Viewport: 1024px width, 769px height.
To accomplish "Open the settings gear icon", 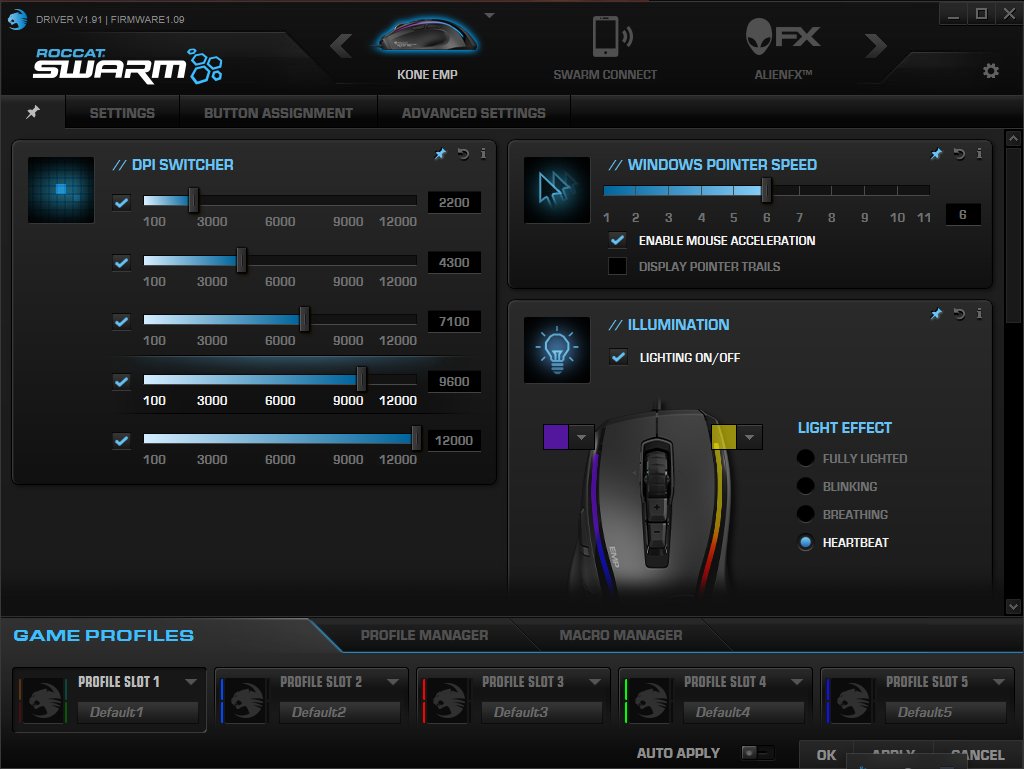I will [990, 71].
